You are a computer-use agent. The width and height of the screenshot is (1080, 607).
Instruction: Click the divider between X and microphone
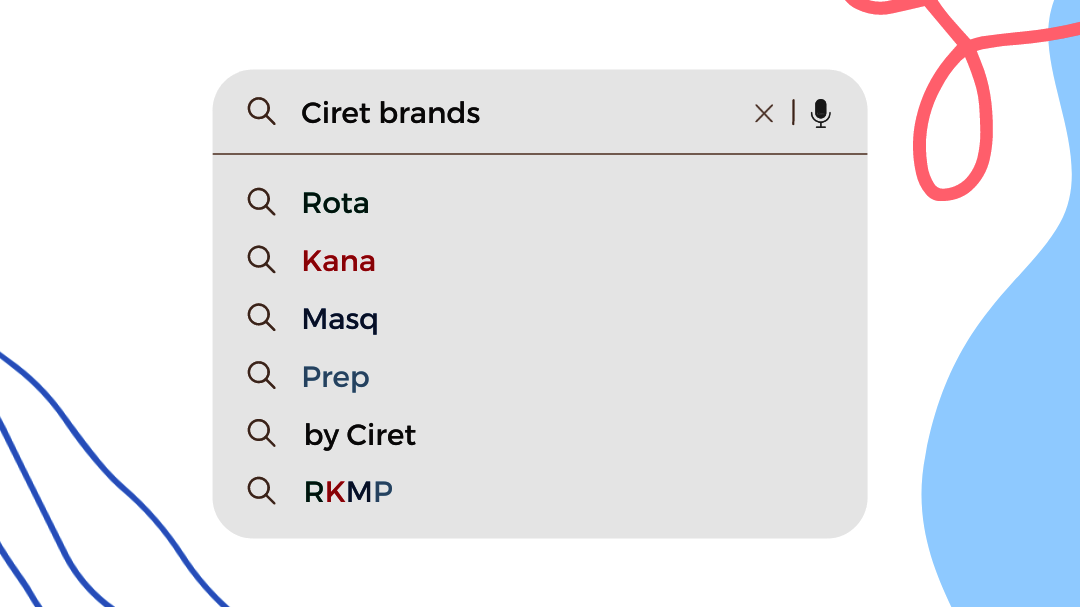point(793,112)
